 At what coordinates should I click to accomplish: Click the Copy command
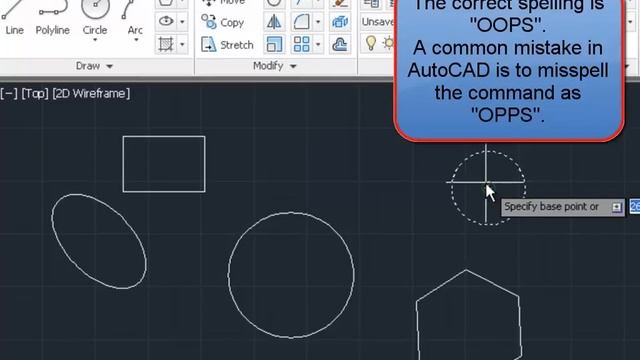[222, 22]
